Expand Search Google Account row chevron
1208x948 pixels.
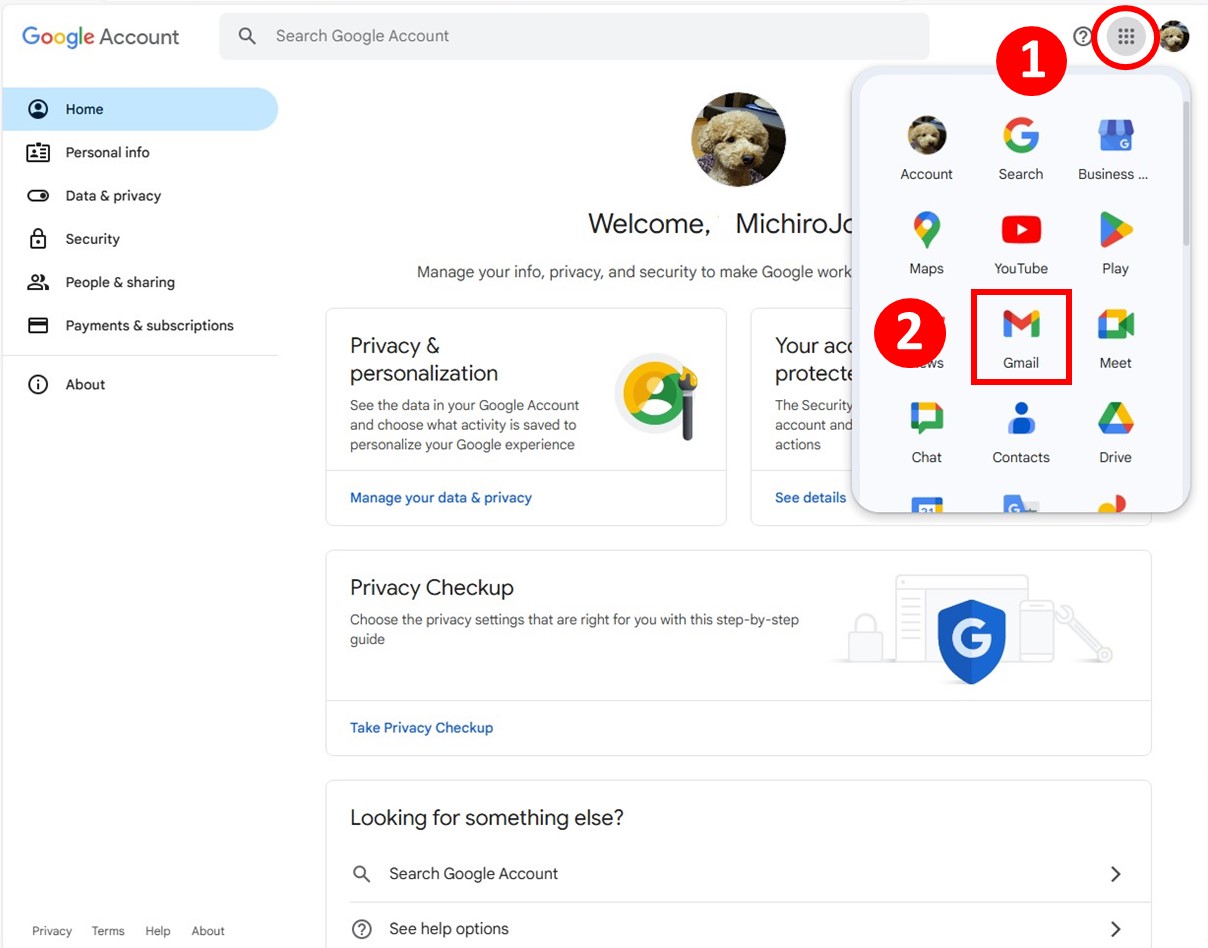[x=1116, y=874]
